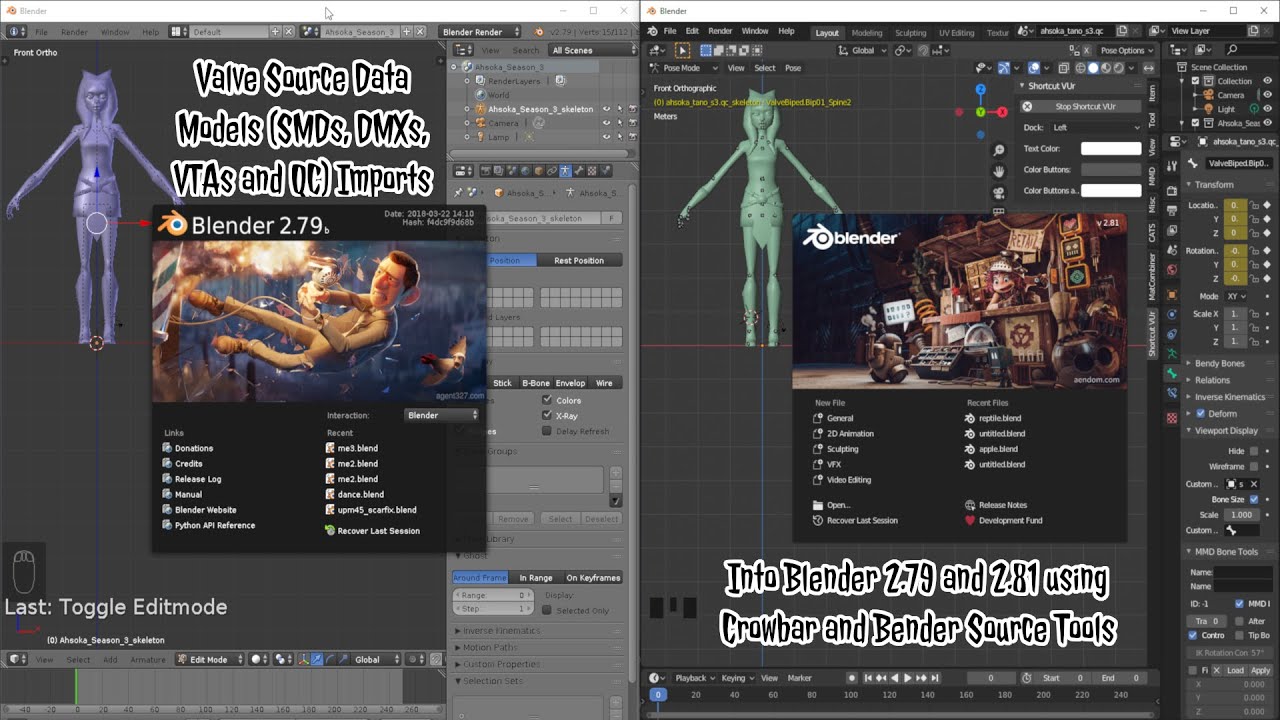This screenshot has height=720, width=1280.
Task: Select the cursor select tool in 2.81 header
Action: [x=683, y=50]
